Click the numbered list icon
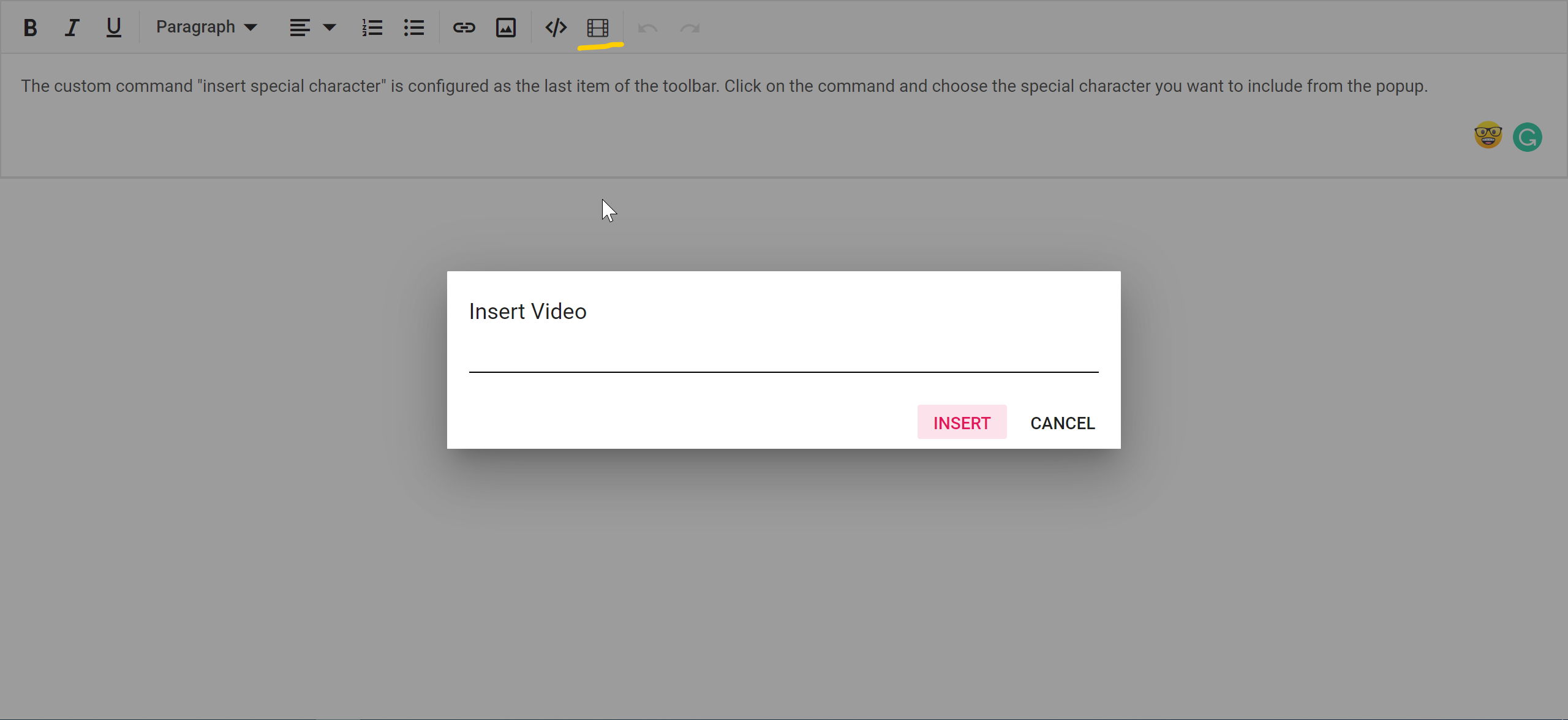The height and width of the screenshot is (720, 1568). [x=372, y=28]
